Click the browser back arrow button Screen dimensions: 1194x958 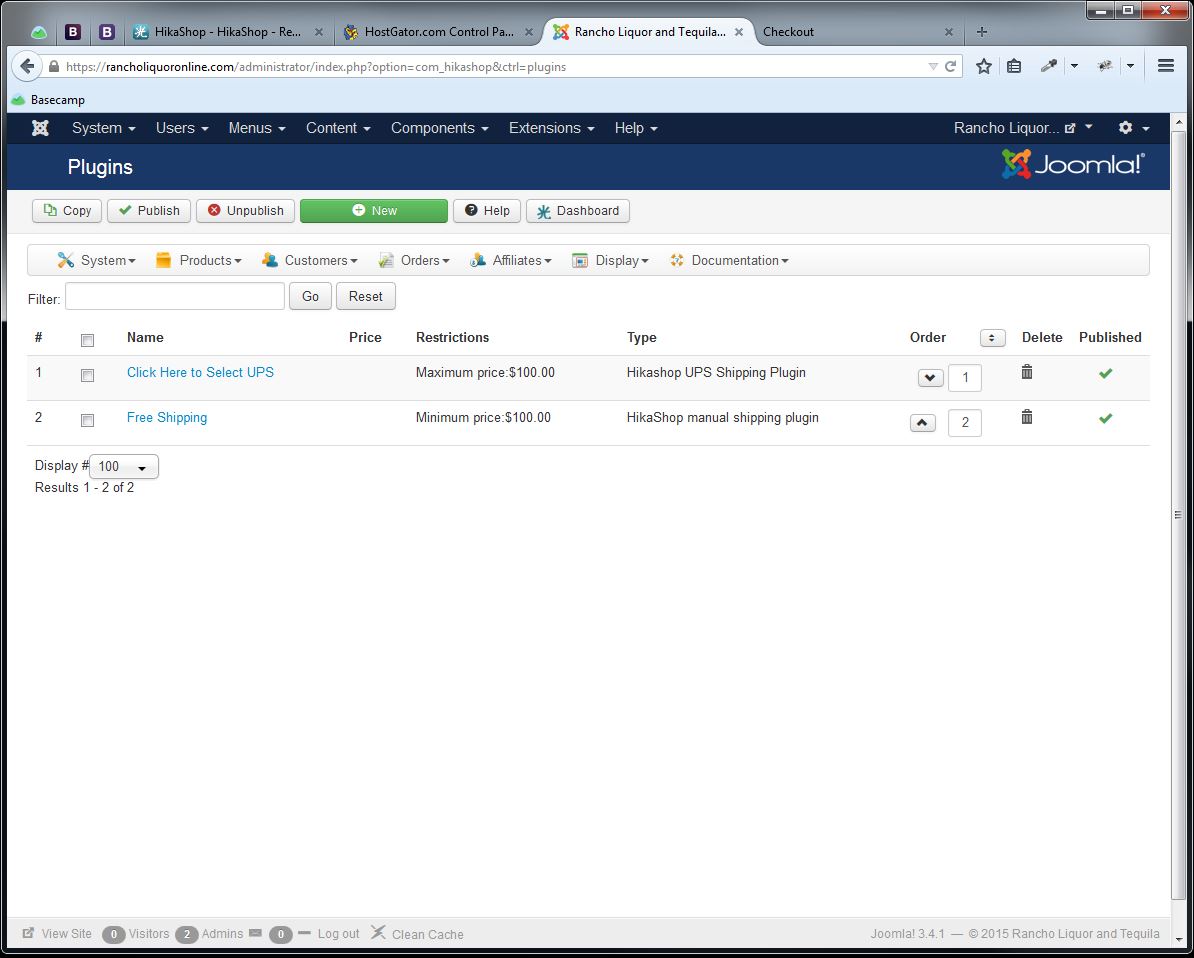[x=27, y=66]
